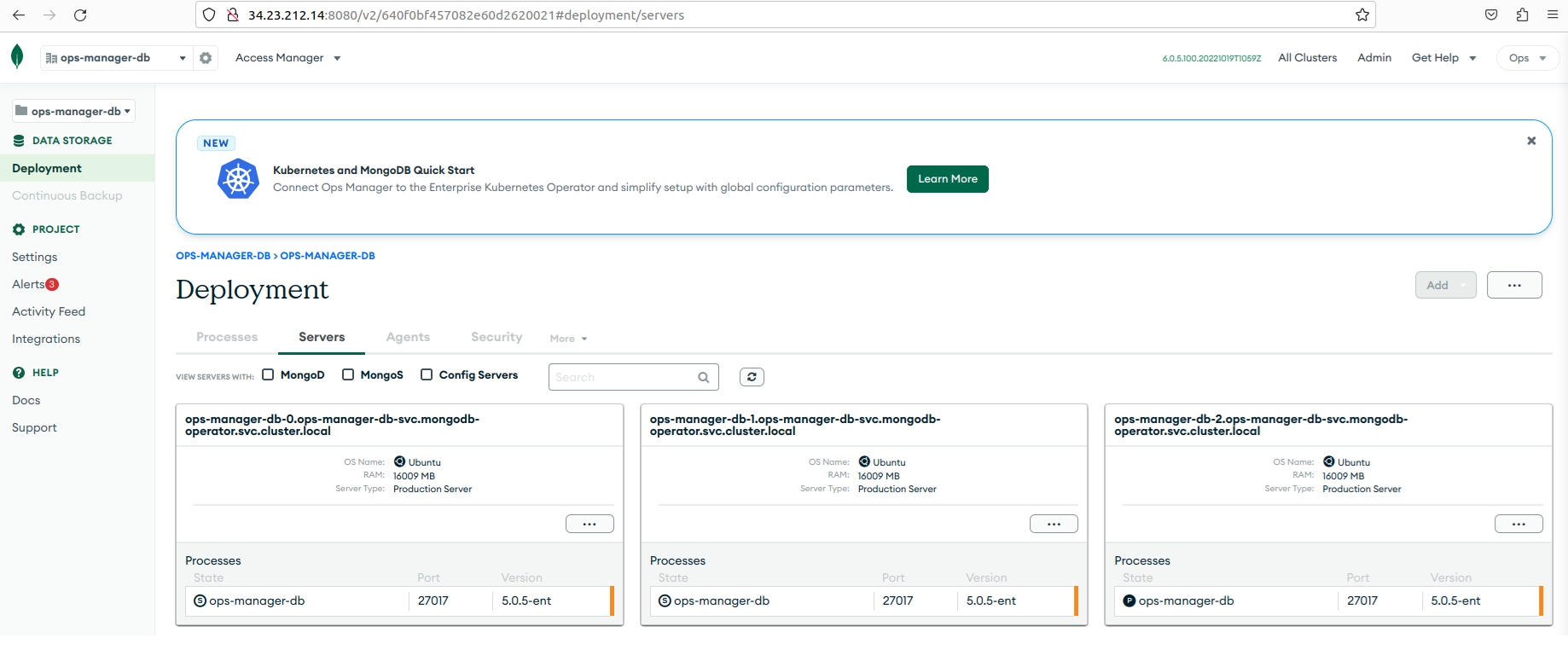Image resolution: width=1568 pixels, height=667 pixels.
Task: Click the insecure connection lock icon
Action: (232, 14)
